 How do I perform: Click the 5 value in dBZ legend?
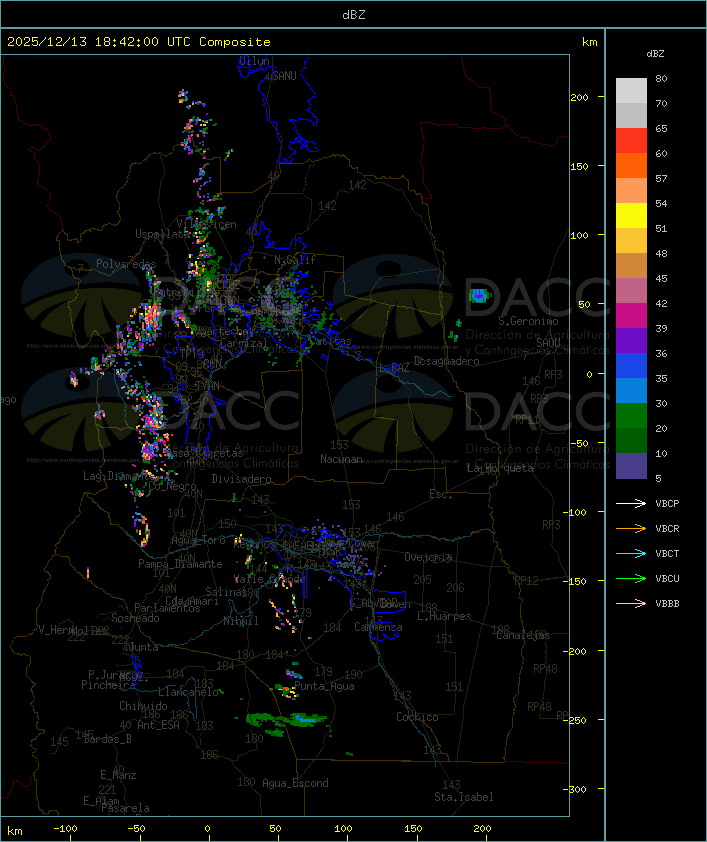659,478
